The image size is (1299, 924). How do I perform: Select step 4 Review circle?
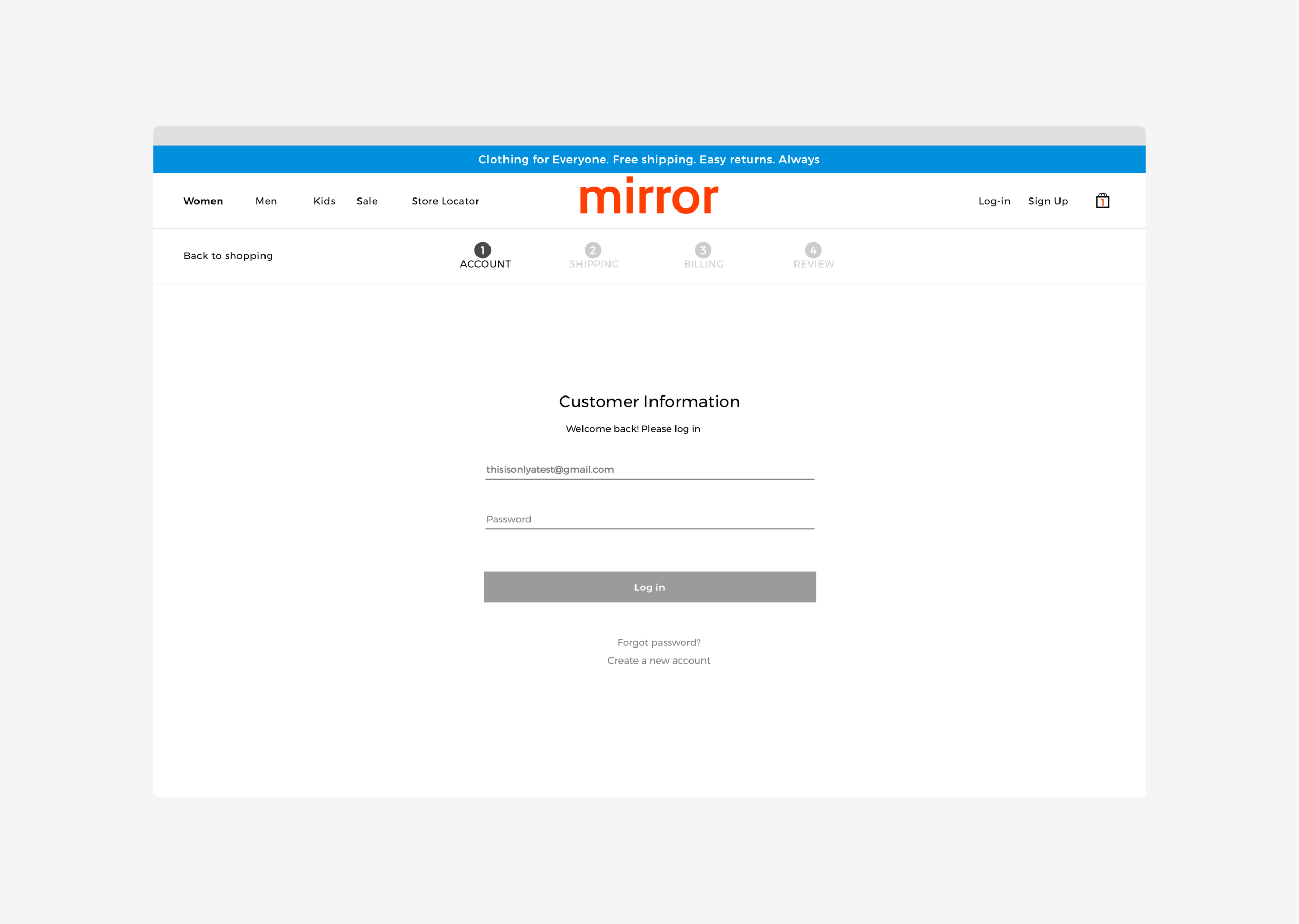[813, 250]
